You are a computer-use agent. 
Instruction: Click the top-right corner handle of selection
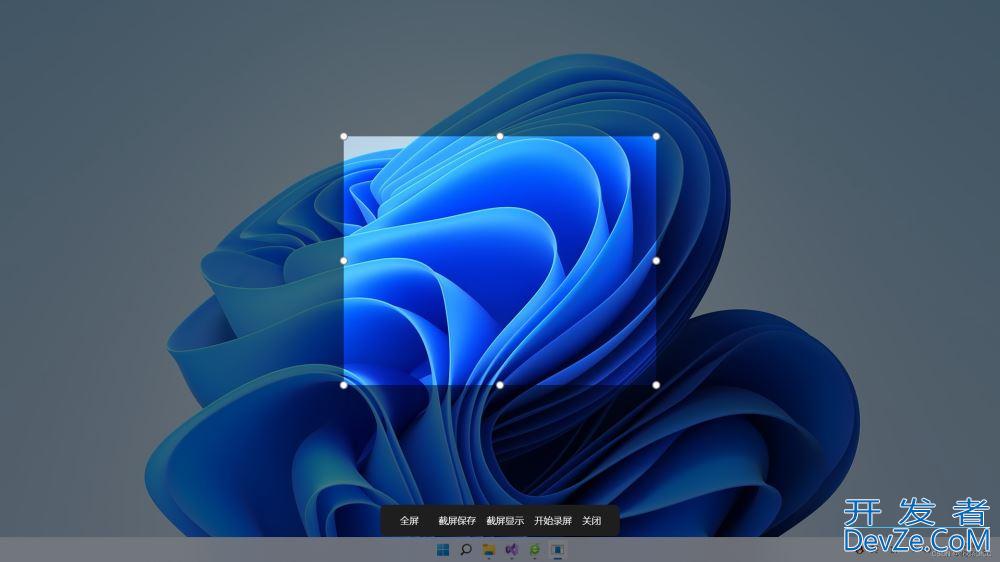coord(656,137)
